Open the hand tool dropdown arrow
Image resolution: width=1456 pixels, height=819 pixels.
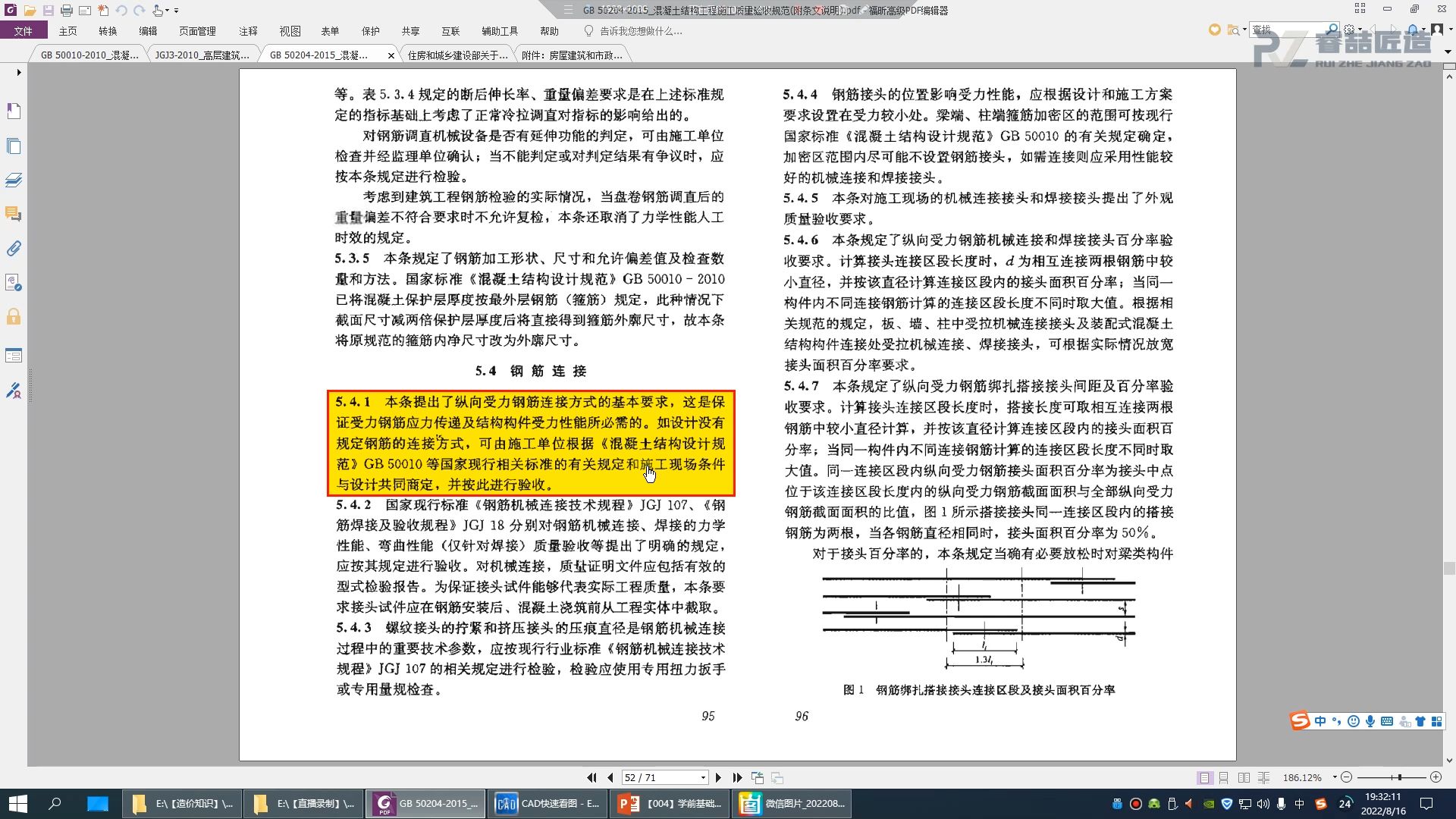coord(168,11)
